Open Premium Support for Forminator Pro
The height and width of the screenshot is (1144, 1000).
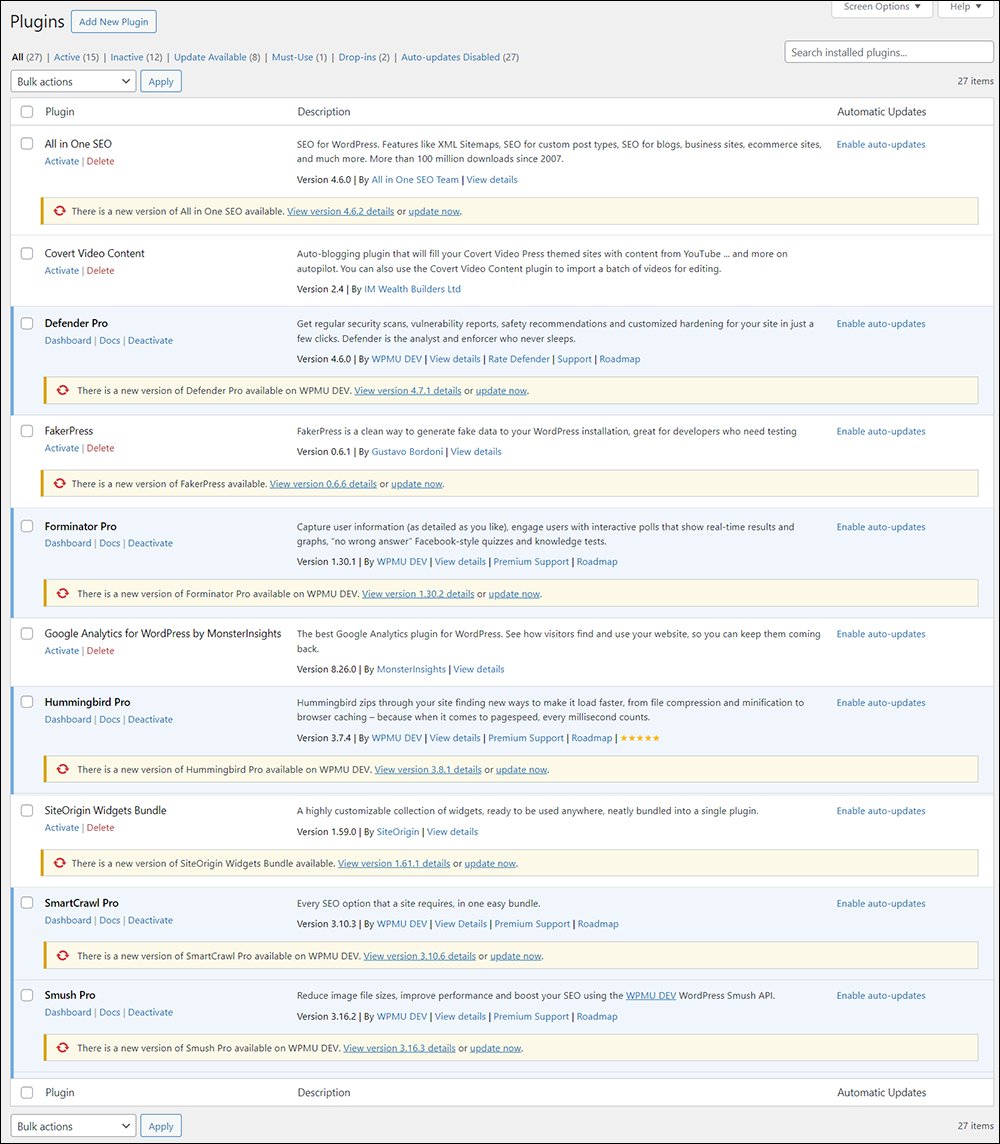(x=531, y=562)
